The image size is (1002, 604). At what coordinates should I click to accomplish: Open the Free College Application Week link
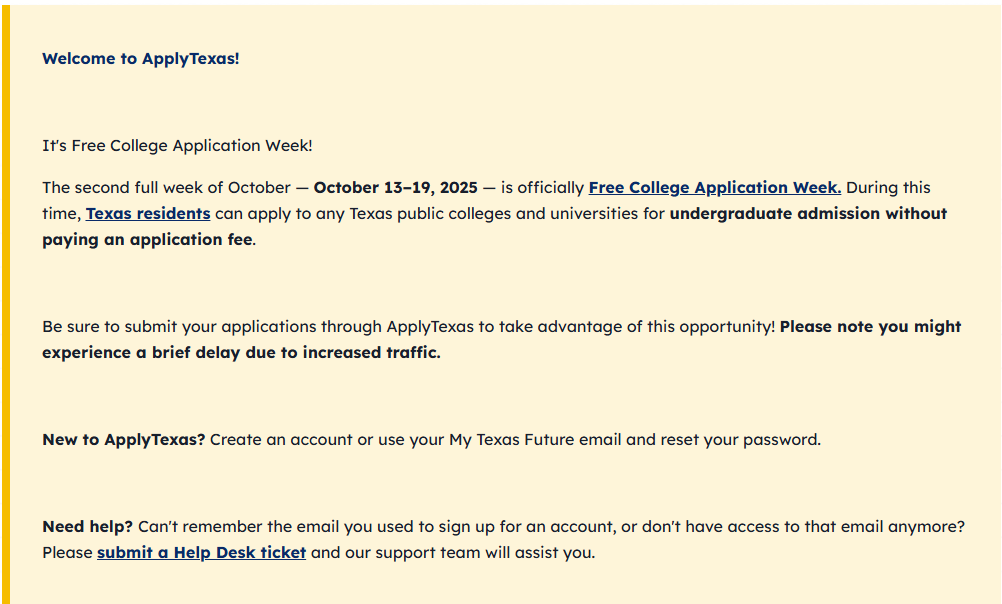[x=714, y=188]
